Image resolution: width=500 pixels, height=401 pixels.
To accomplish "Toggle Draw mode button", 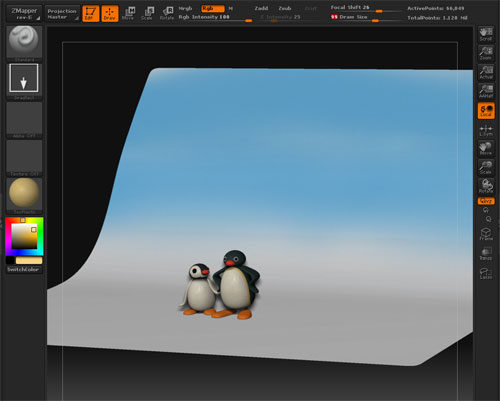I will pos(110,14).
